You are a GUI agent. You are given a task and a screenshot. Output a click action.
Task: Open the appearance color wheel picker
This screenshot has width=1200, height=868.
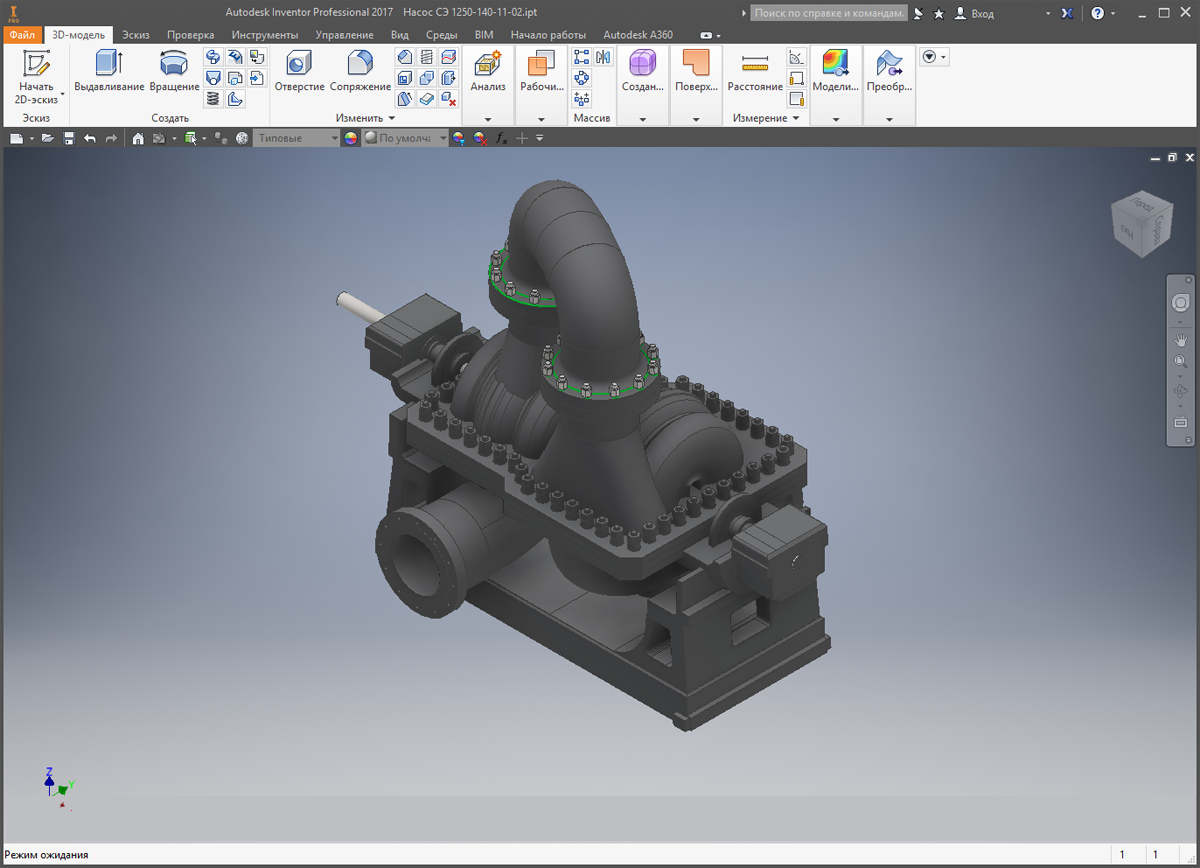click(x=350, y=139)
